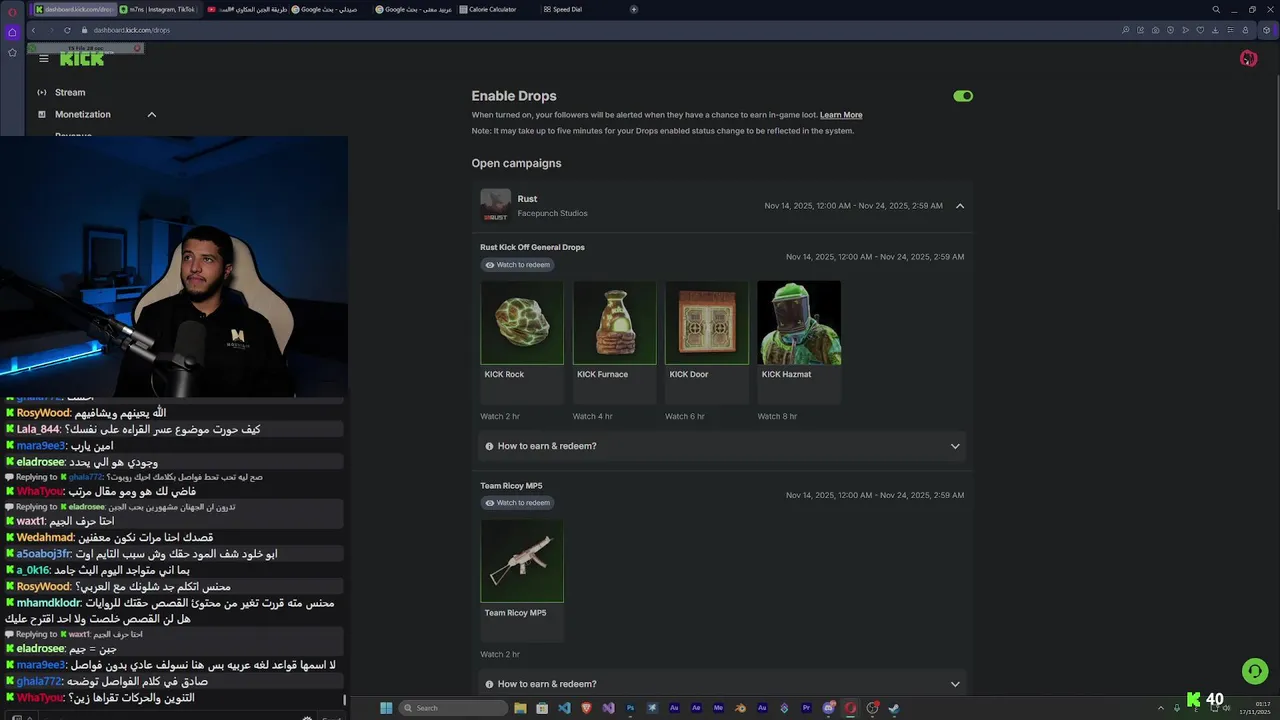The height and width of the screenshot is (720, 1280).
Task: Open Visual Studio from taskbar
Action: [608, 708]
